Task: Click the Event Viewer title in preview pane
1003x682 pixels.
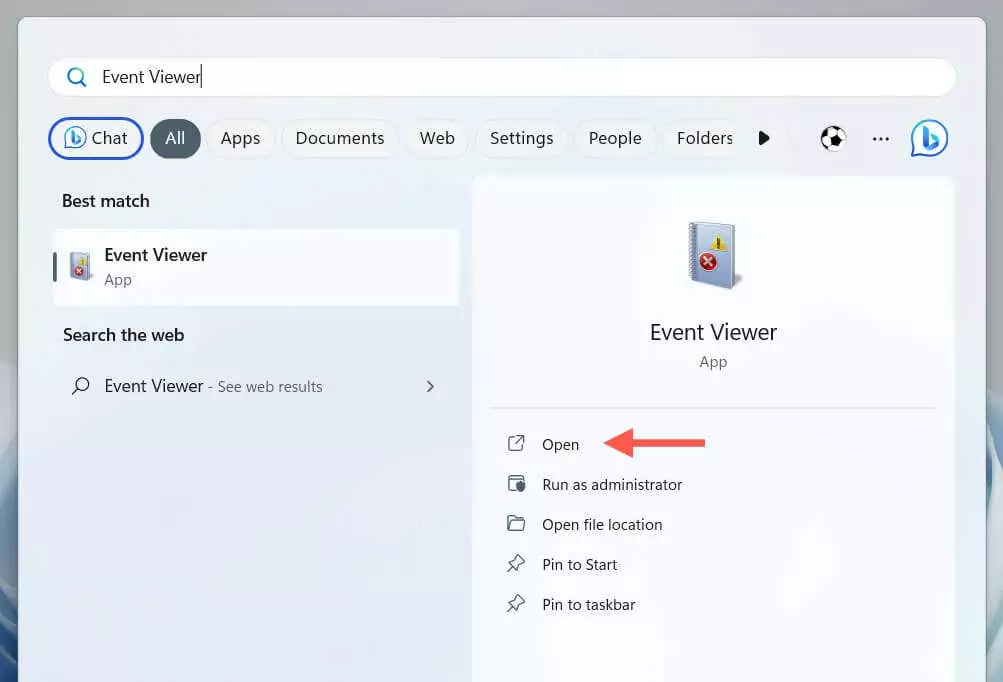Action: click(713, 333)
